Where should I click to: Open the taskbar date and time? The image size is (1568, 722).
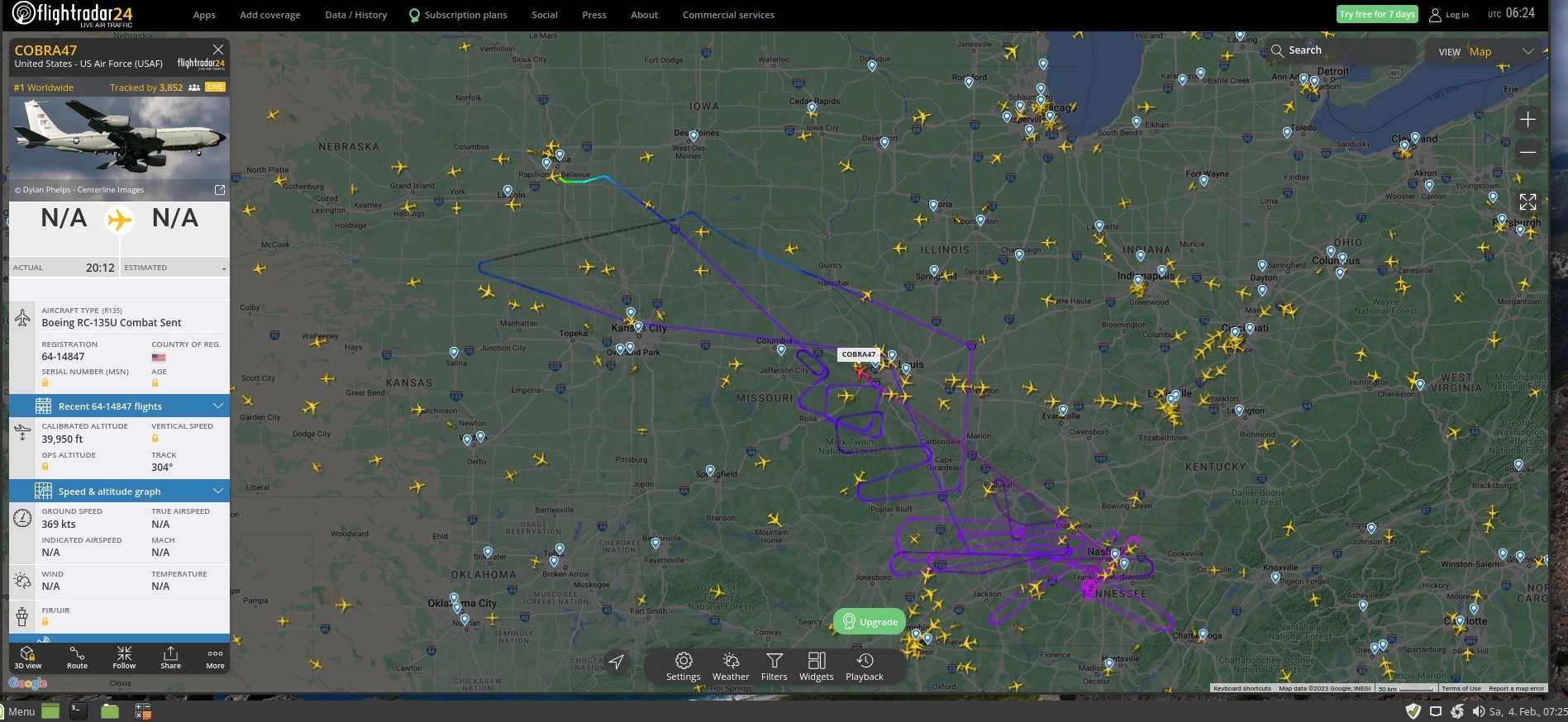pos(1527,711)
